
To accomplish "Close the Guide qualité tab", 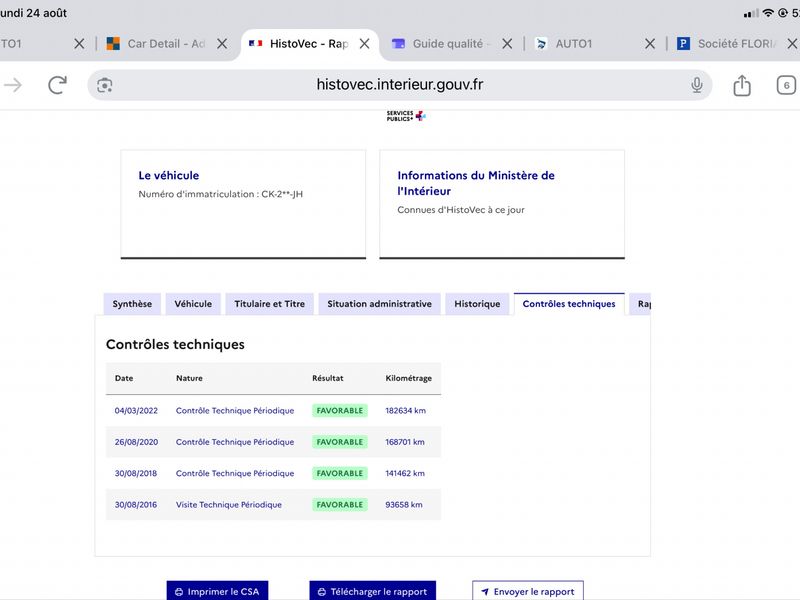I will [507, 44].
